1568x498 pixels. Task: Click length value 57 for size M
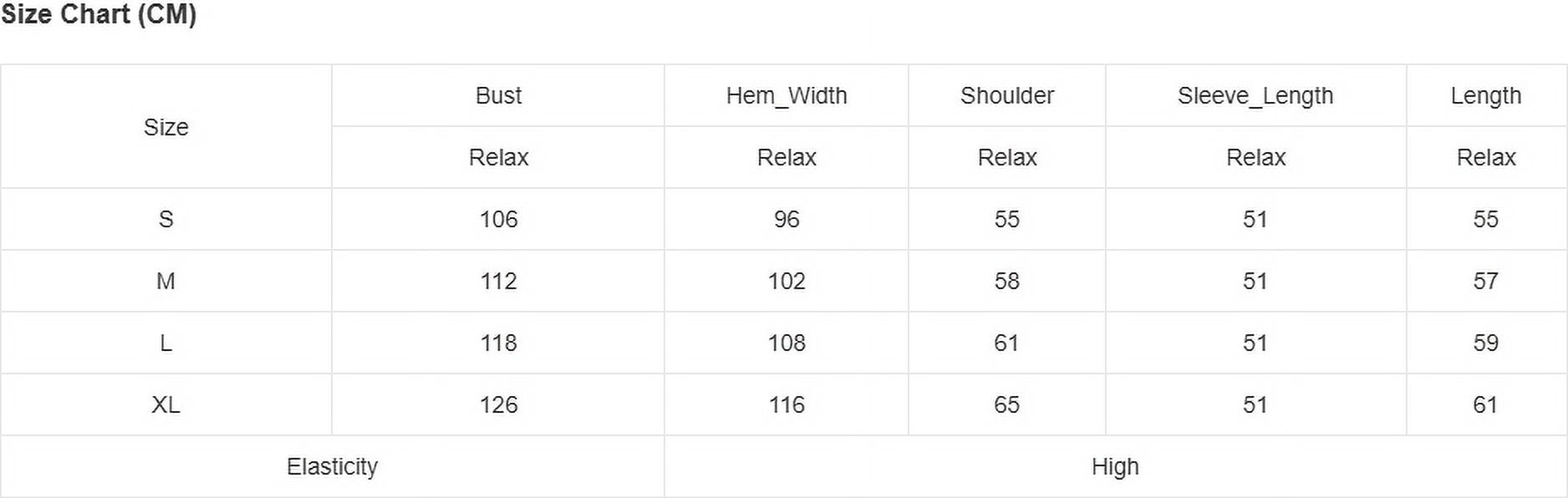tap(1485, 281)
